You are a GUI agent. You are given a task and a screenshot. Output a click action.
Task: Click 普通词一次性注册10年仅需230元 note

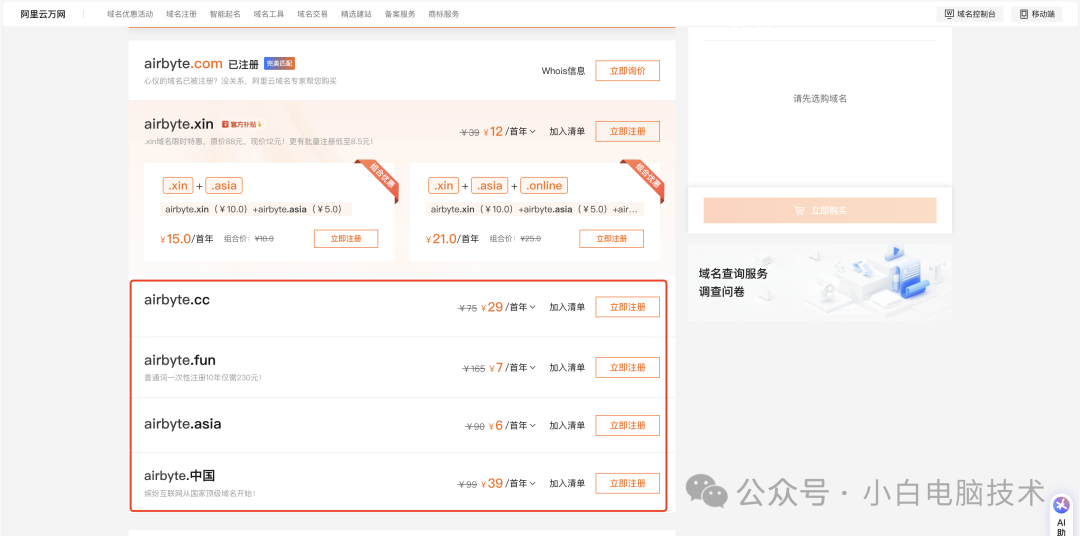coord(203,378)
